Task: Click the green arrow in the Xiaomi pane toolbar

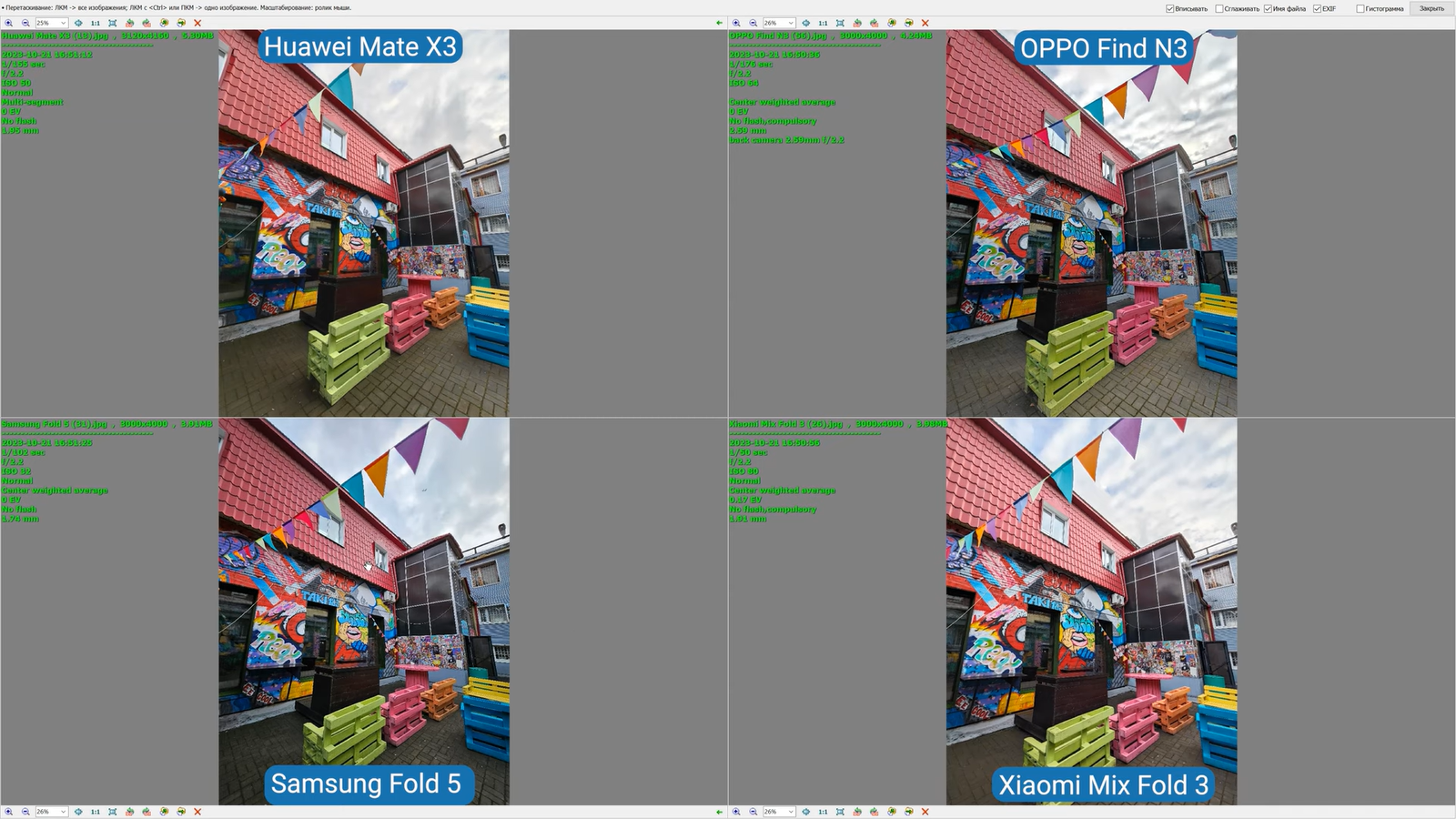Action: (719, 812)
